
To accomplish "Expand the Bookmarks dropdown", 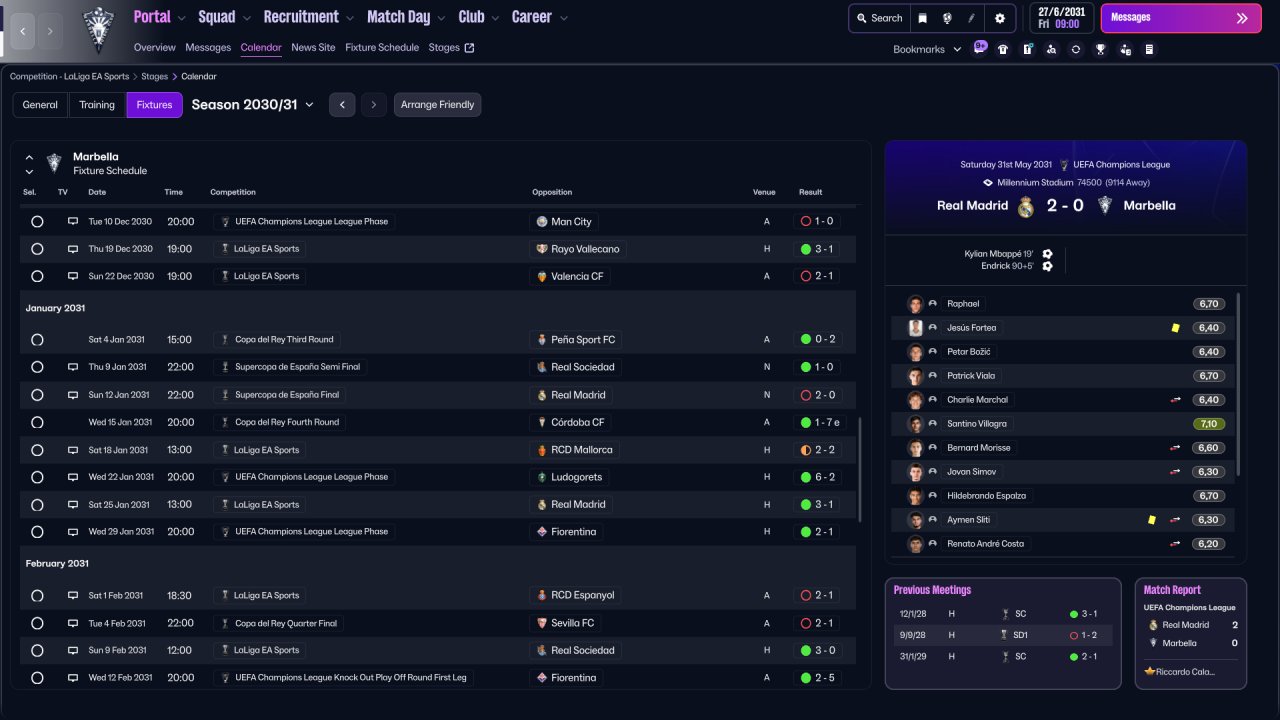I will (927, 49).
